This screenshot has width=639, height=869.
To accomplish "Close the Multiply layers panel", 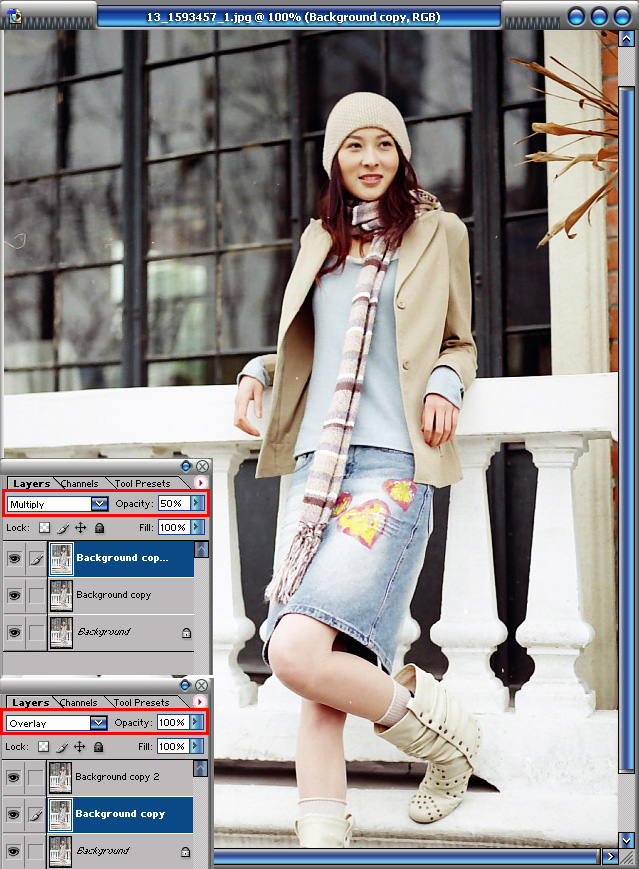I will [x=203, y=466].
